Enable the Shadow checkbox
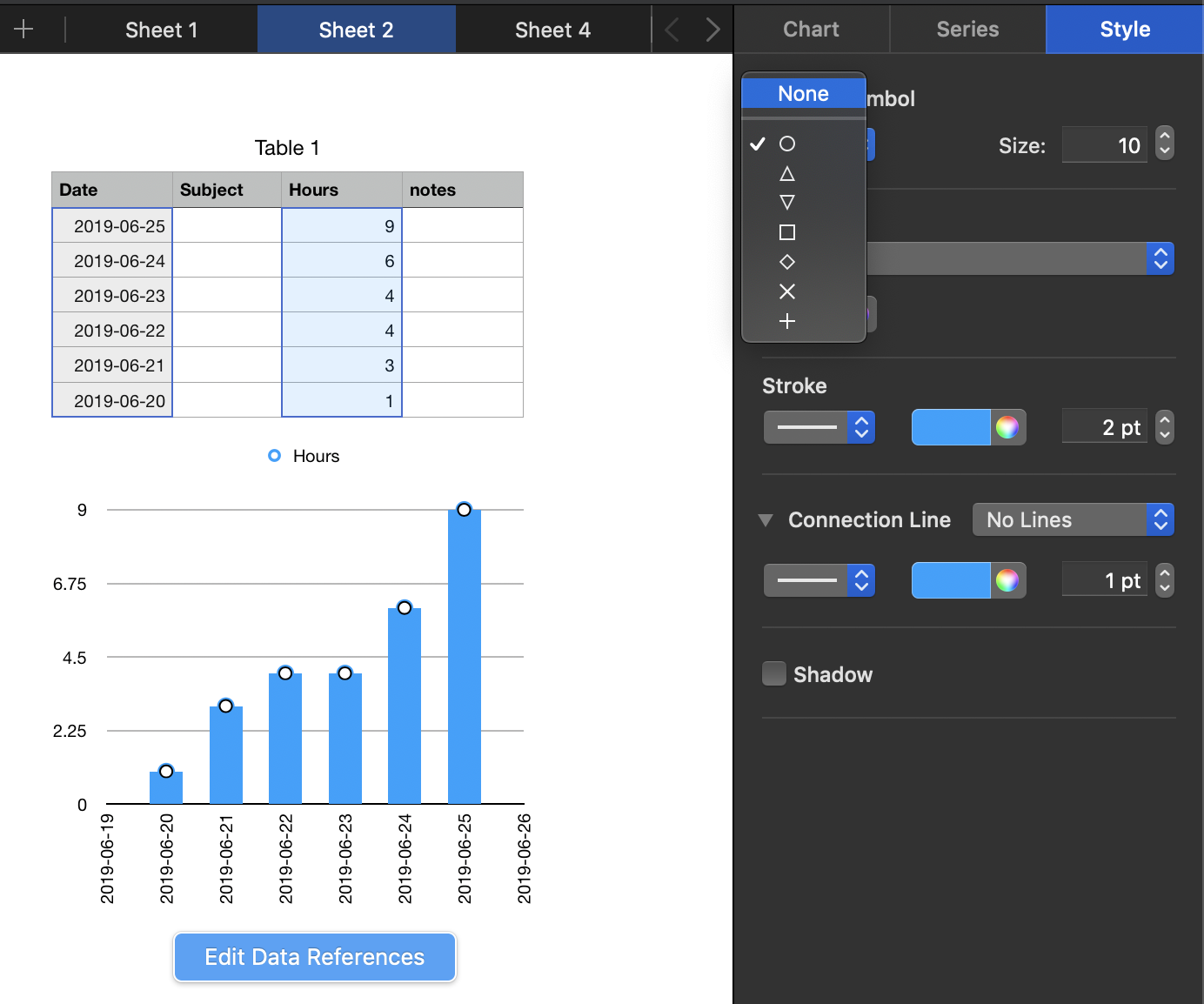This screenshot has width=1204, height=1004. [774, 673]
